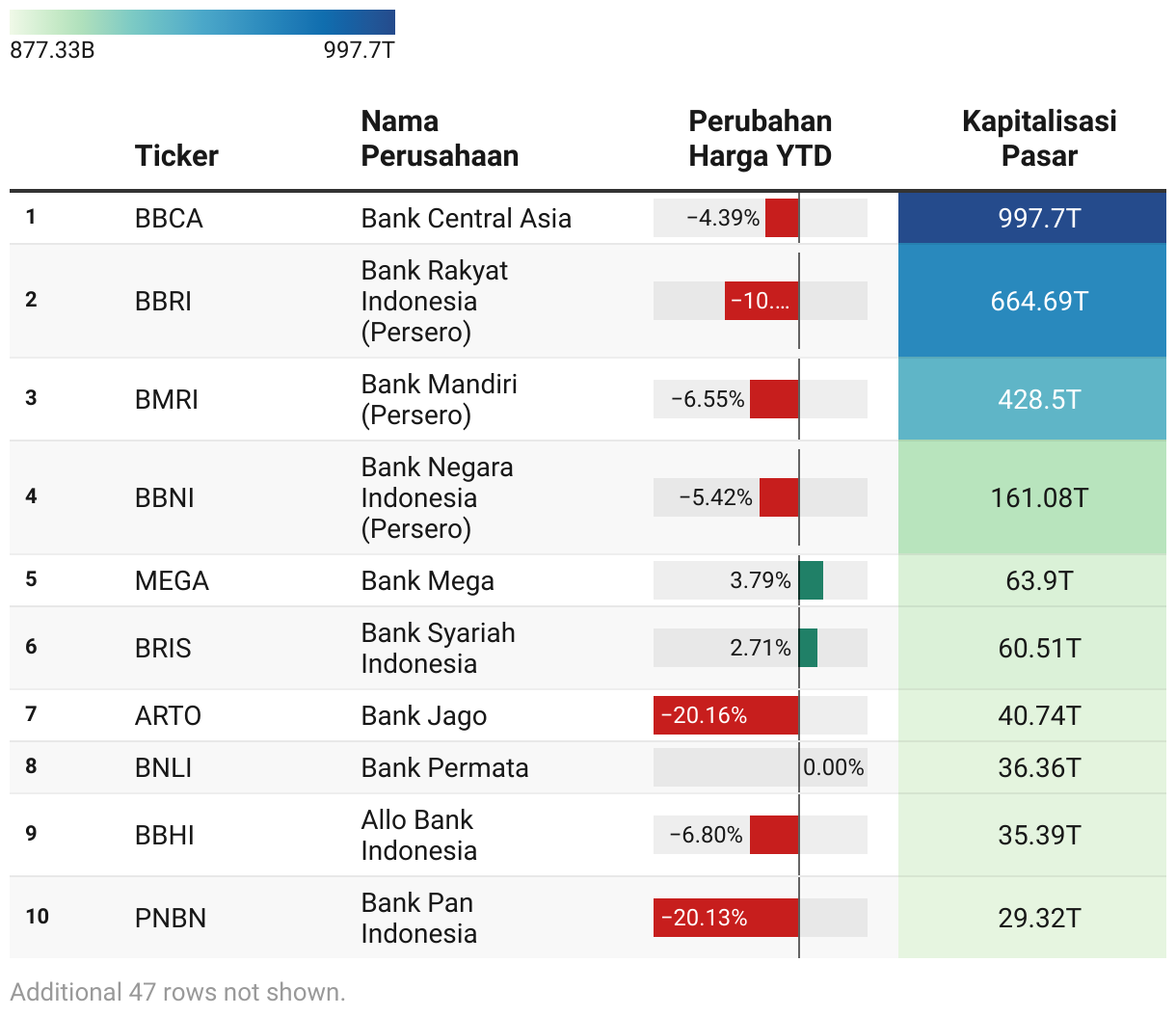Select the BRIS ticker cell
The height and width of the screenshot is (1016, 1176).
[x=163, y=649]
